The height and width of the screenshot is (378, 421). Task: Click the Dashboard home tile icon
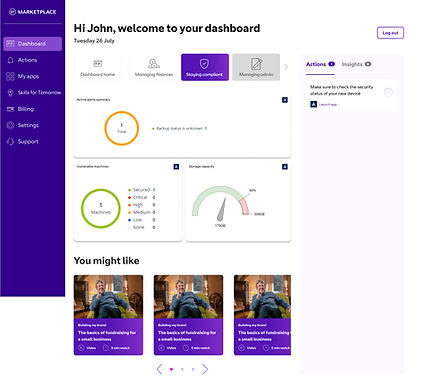pyautogui.click(x=97, y=63)
